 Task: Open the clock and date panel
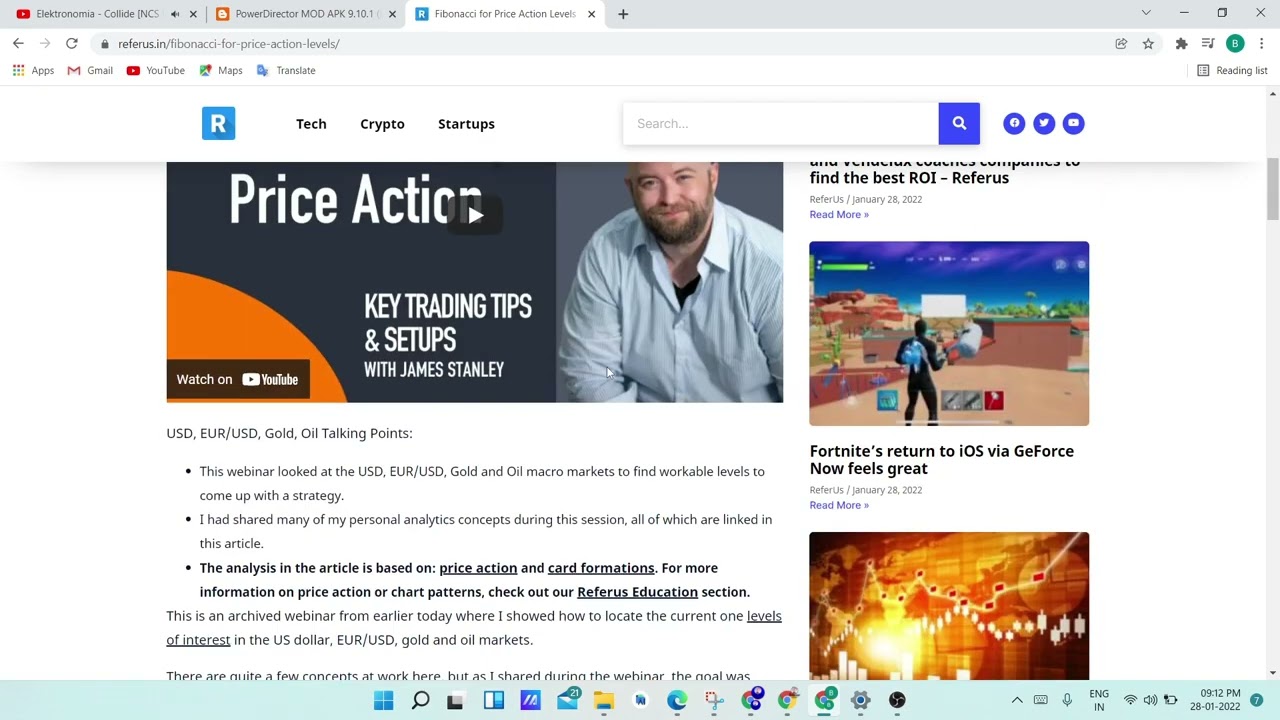point(1215,700)
